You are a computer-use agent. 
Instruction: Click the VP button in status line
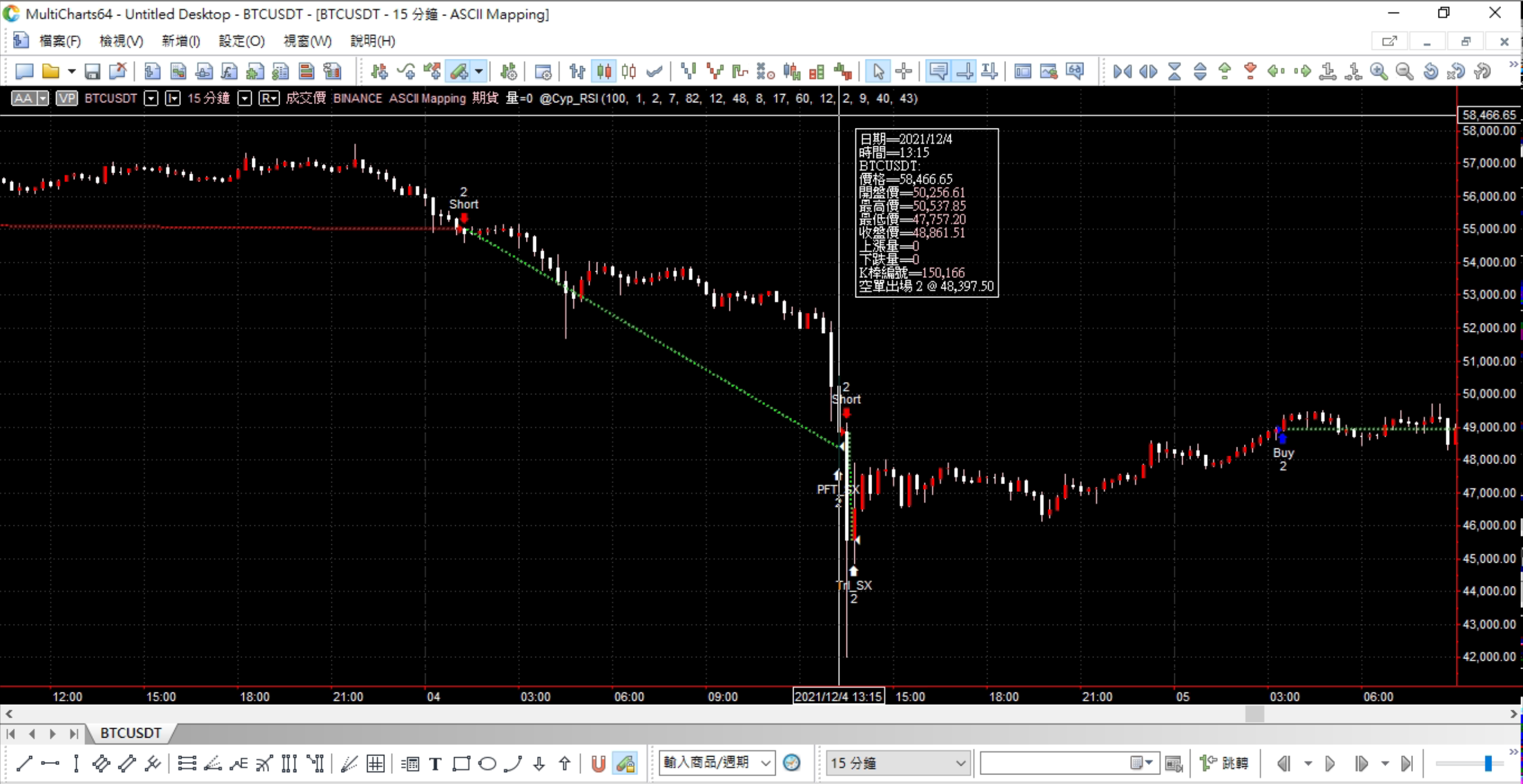(x=67, y=99)
